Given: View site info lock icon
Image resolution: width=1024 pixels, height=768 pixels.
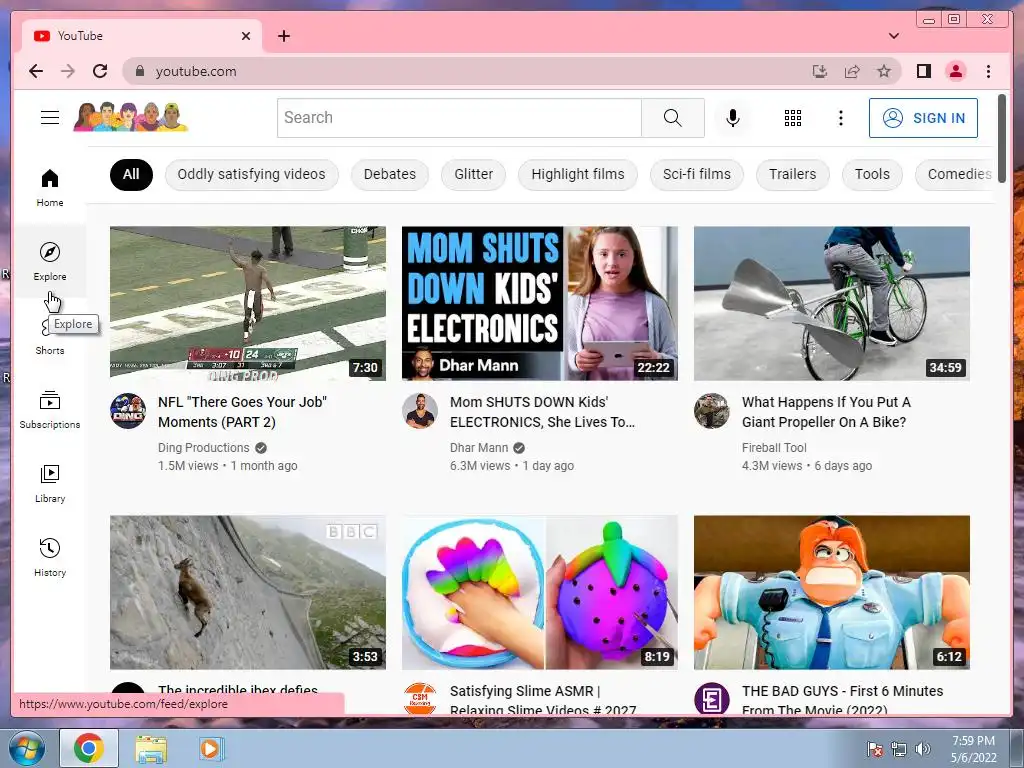Looking at the screenshot, I should tap(139, 71).
